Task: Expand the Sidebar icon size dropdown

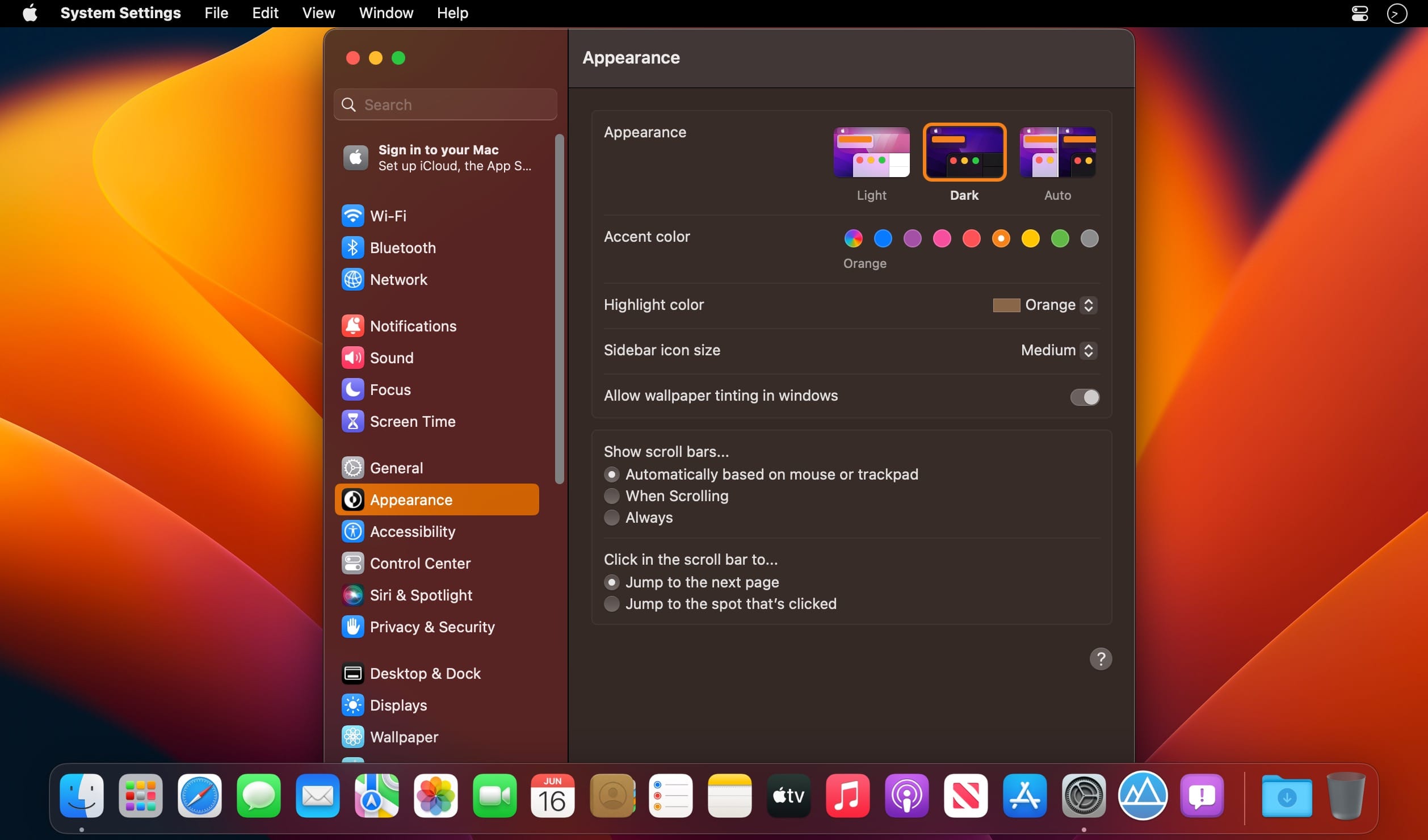Action: (x=1055, y=350)
